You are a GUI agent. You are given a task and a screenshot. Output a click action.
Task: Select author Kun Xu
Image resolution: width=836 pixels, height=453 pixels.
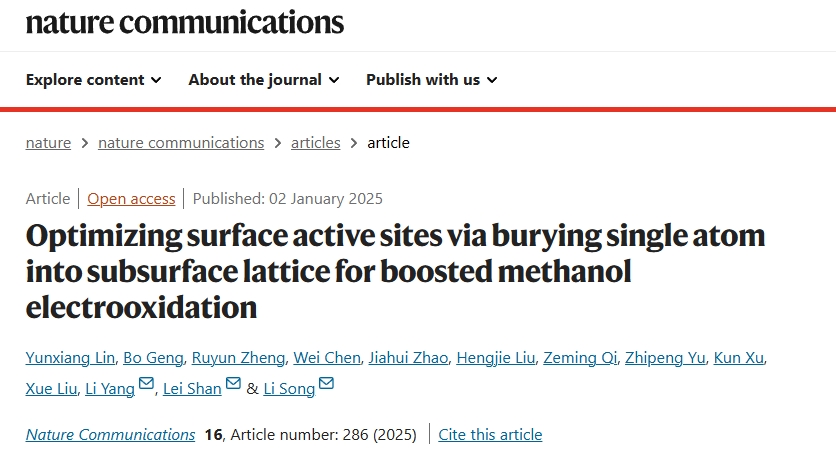click(738, 358)
